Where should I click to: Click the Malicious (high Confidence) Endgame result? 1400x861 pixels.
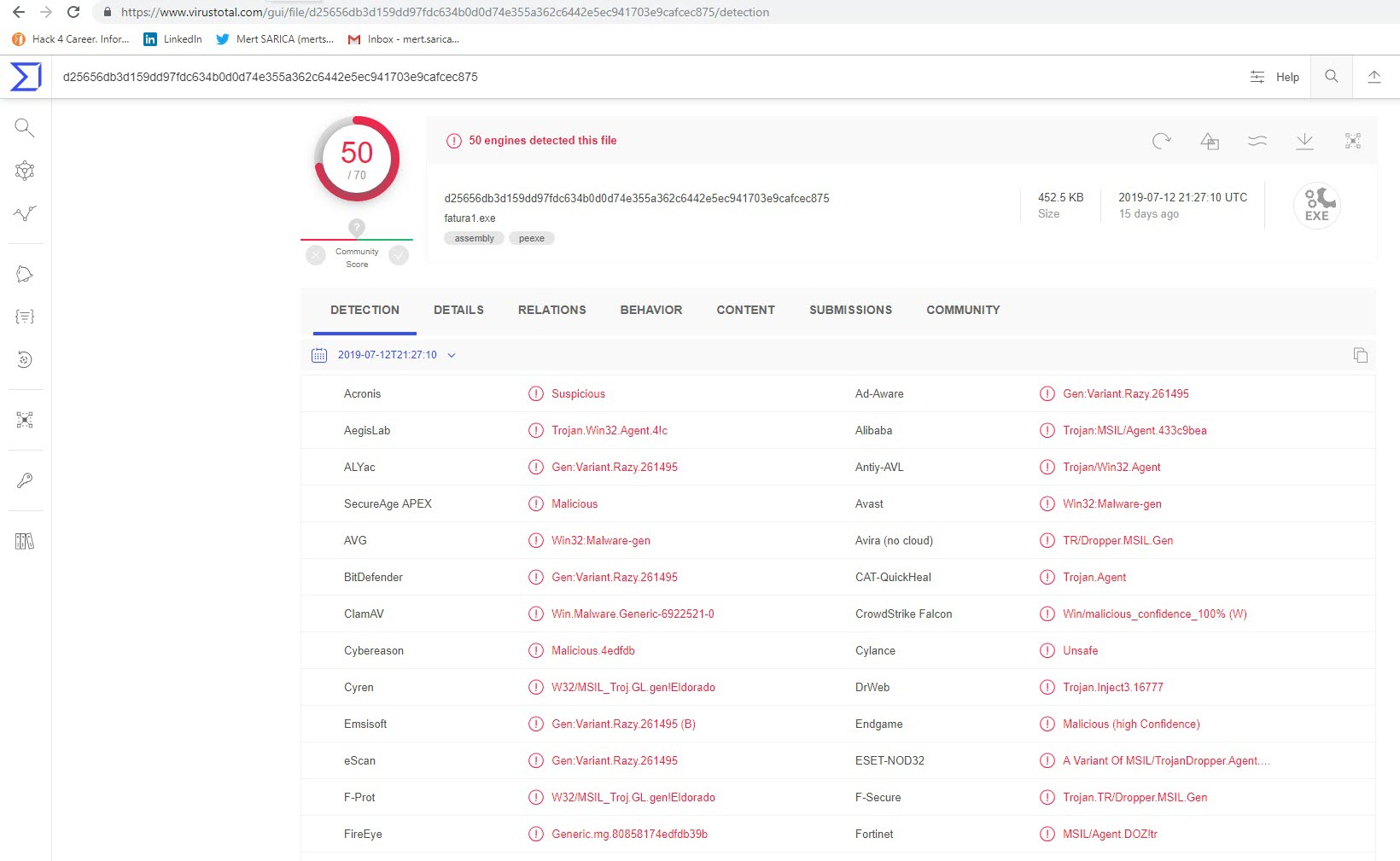pos(1131,724)
